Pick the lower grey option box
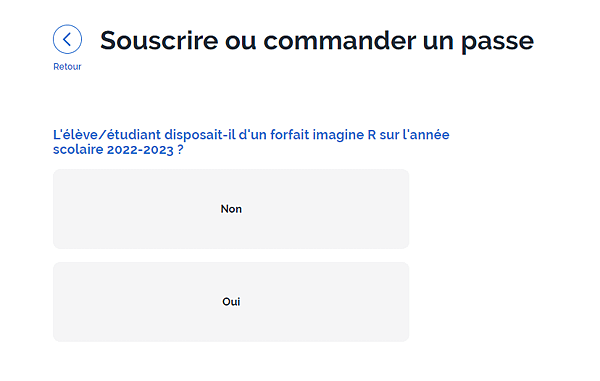Screen dimensions: 600x381 [x=231, y=302]
